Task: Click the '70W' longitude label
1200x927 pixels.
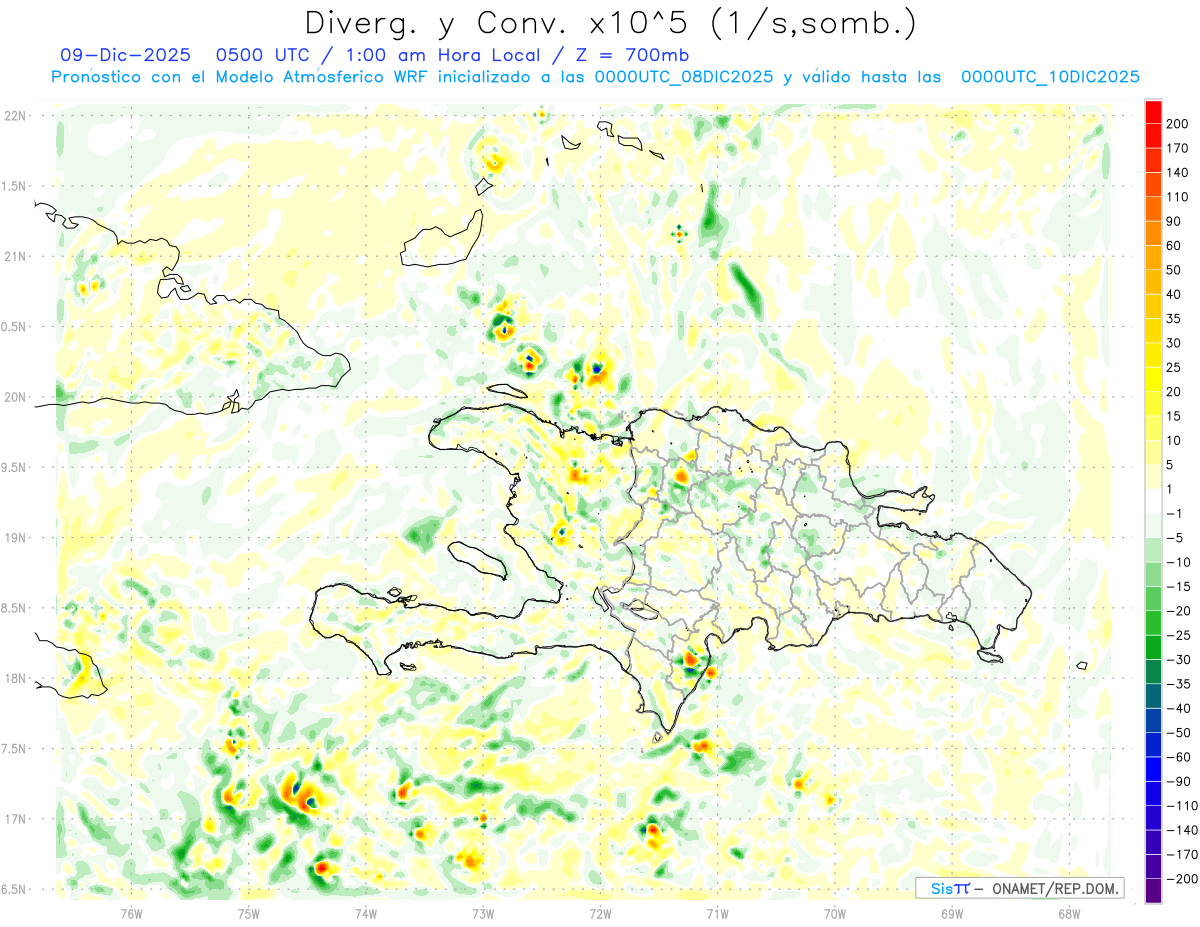Action: (x=835, y=913)
